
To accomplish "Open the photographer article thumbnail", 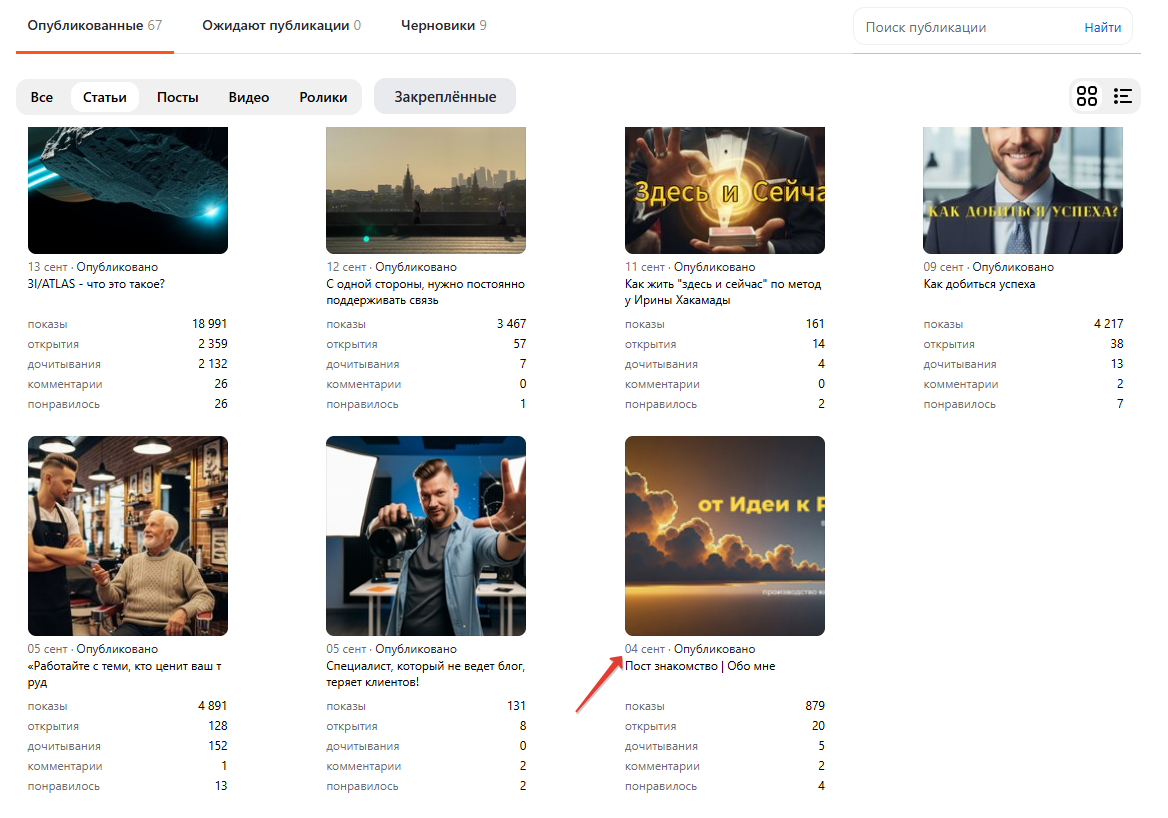I will pyautogui.click(x=426, y=536).
